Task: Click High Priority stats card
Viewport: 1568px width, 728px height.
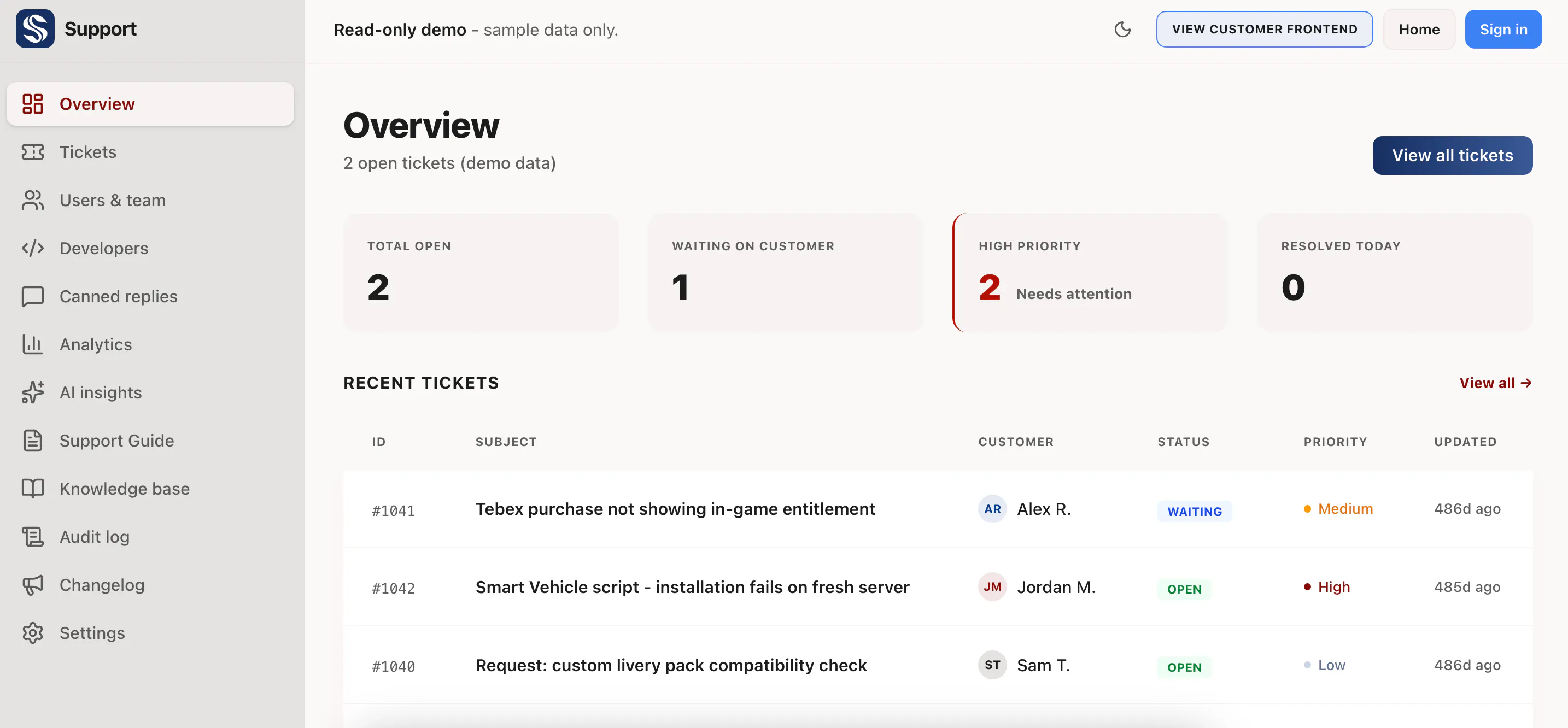Action: tap(1090, 272)
